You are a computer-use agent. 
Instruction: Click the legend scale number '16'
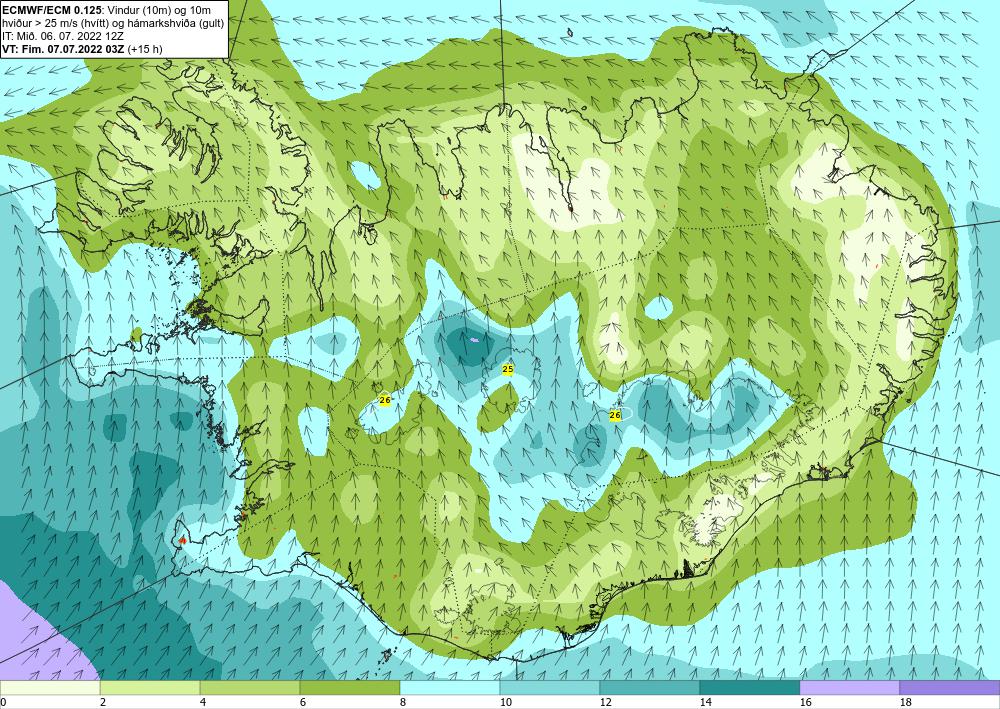(805, 702)
